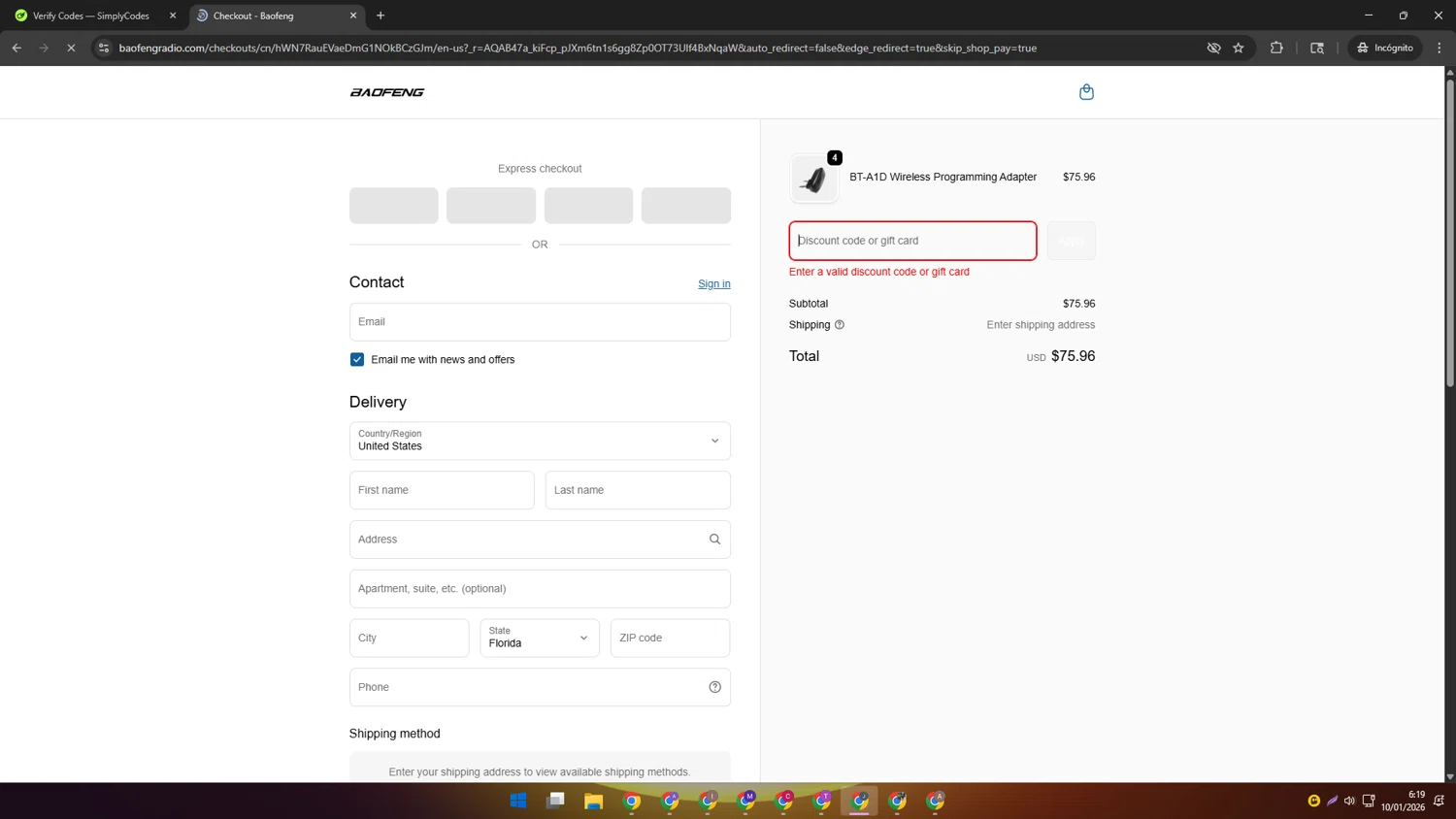The width and height of the screenshot is (1456, 819).
Task: Open the notifications icon in system tray
Action: click(x=1439, y=801)
